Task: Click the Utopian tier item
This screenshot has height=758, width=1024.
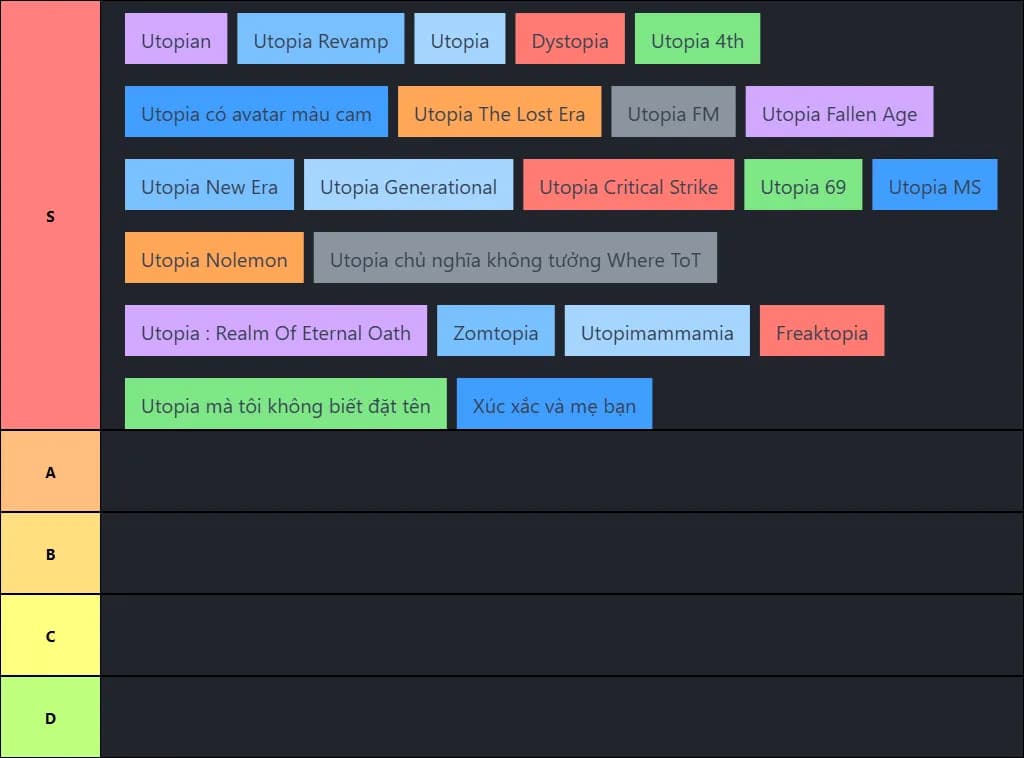Action: point(176,39)
